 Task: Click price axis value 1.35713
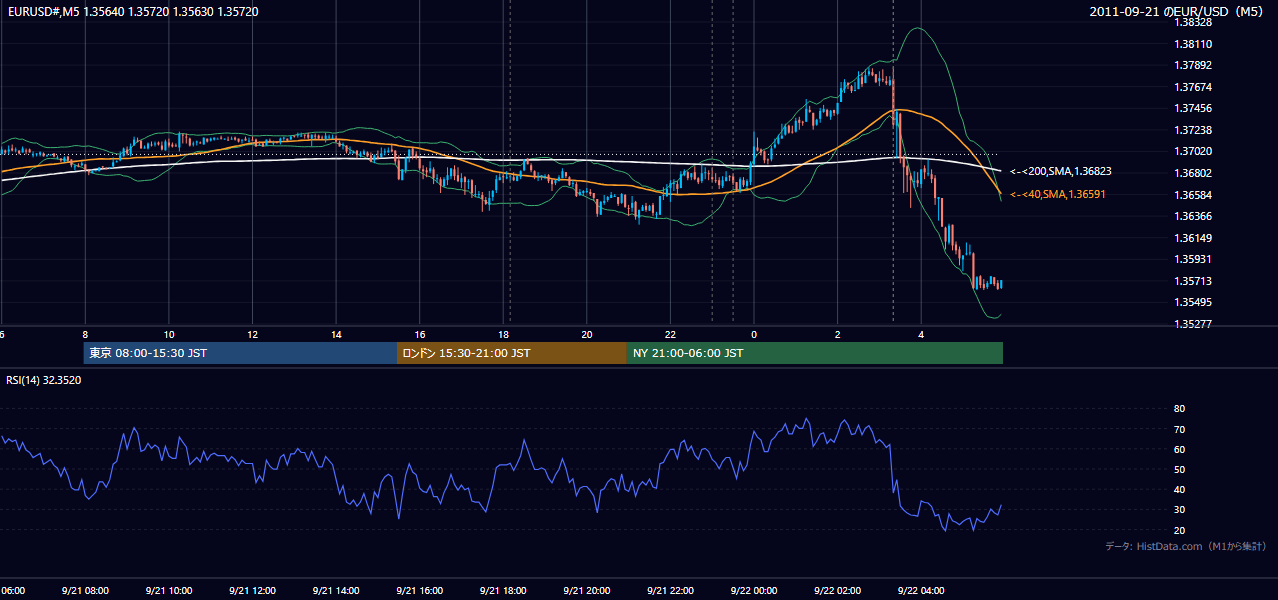tap(1193, 281)
